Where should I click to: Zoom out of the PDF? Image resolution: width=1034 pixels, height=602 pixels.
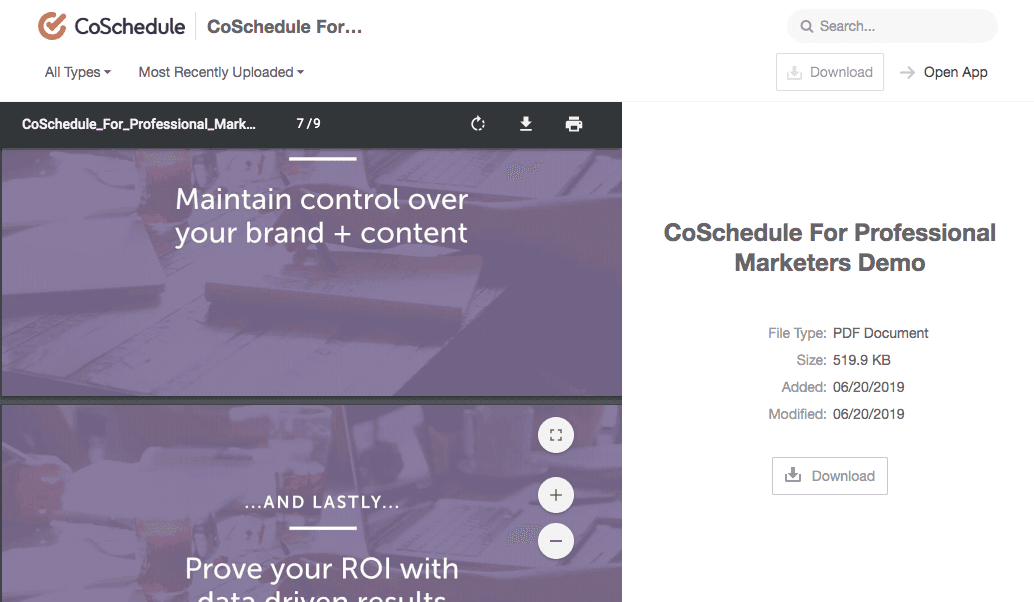coord(556,541)
